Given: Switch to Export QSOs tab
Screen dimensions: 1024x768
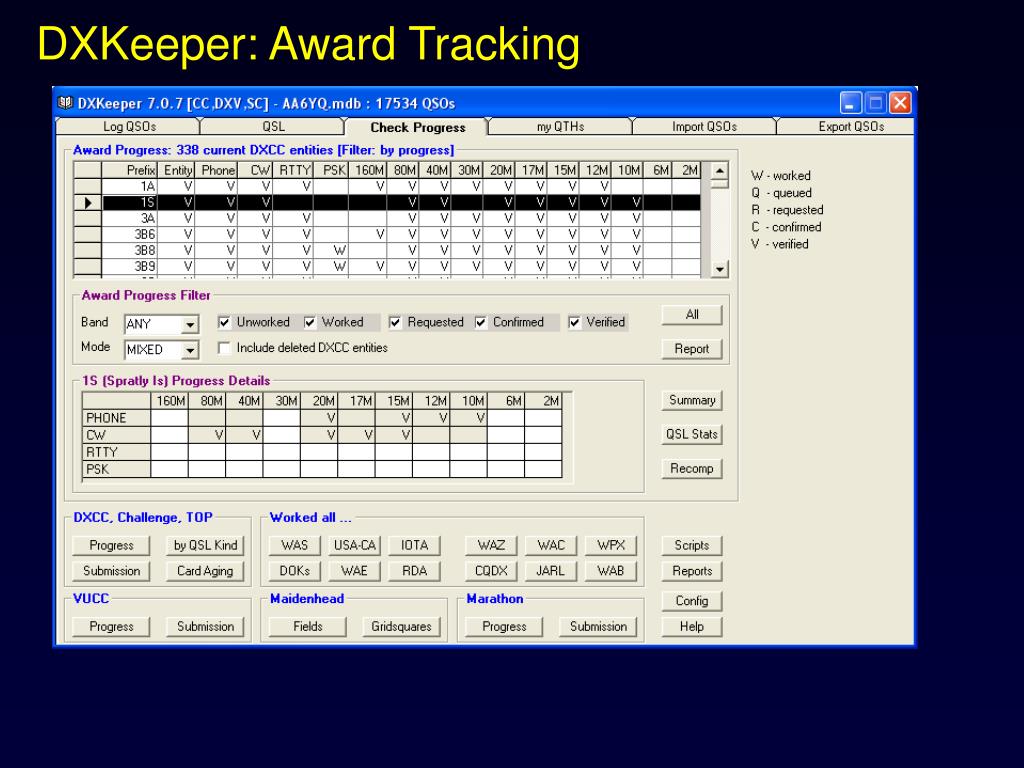Looking at the screenshot, I should pos(850,127).
